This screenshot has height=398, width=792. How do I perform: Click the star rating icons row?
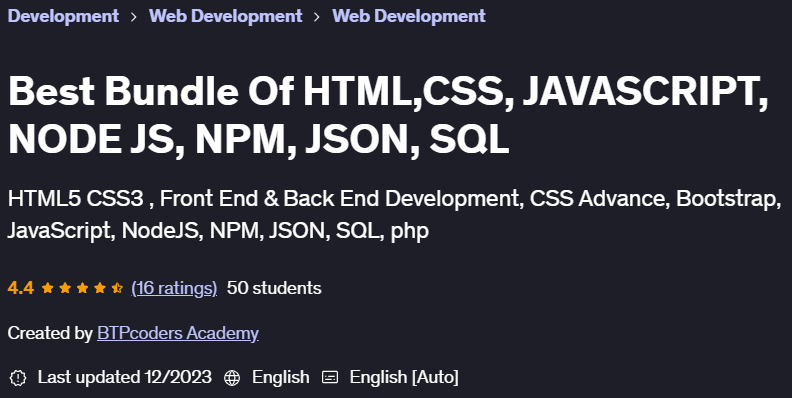coord(82,288)
